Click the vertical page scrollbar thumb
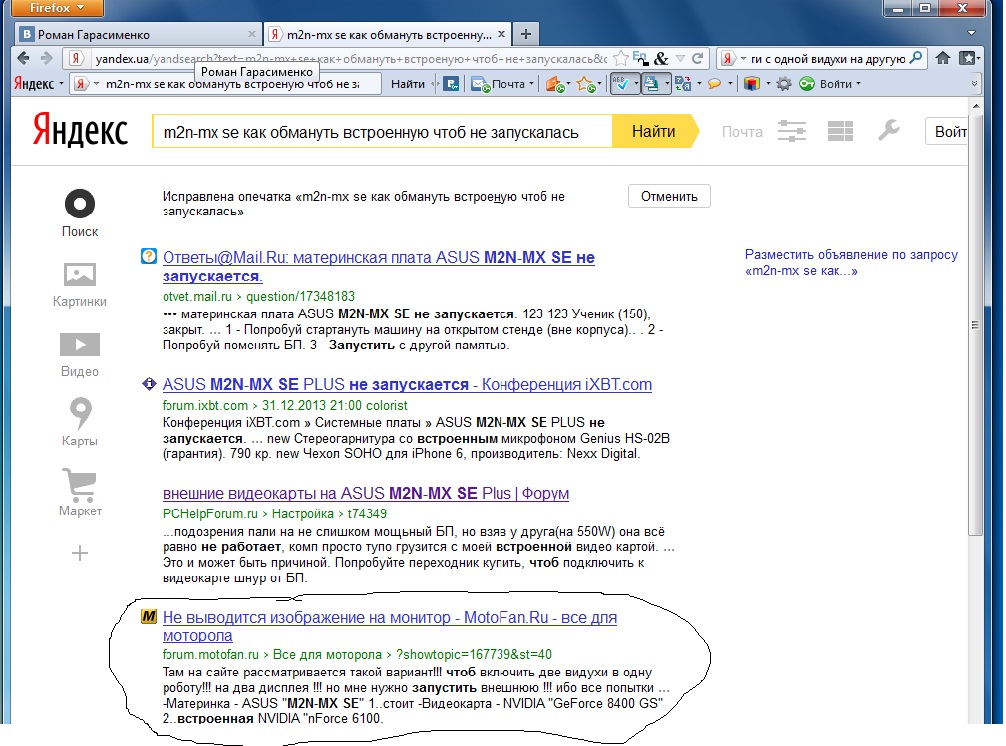Image resolution: width=1006 pixels, height=746 pixels. 975,325
